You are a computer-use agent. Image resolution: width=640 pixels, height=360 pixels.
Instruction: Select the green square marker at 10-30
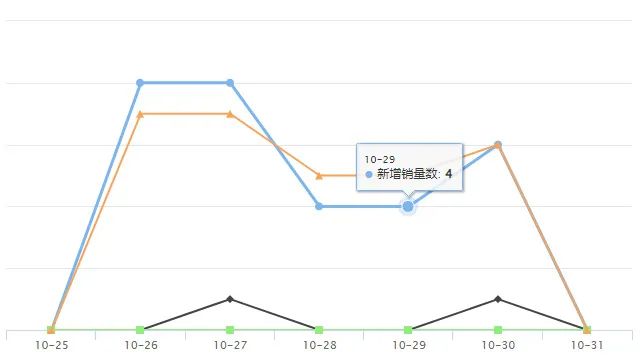tap(498, 330)
